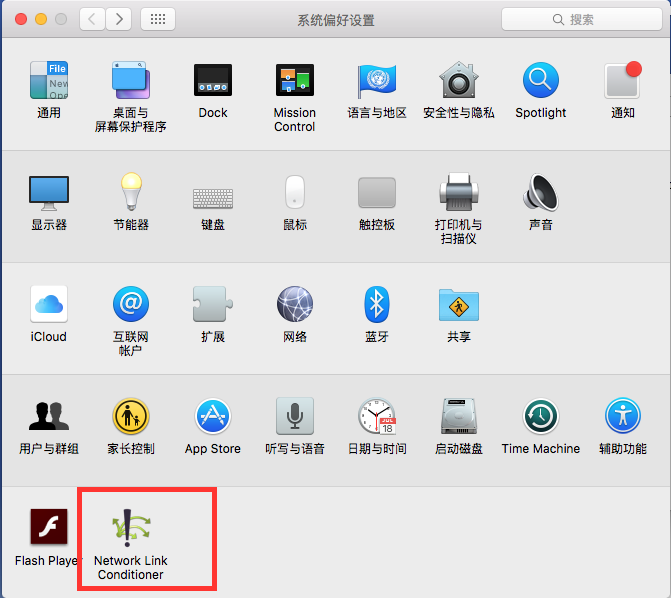Open the 通用 (General) preference pane

(x=49, y=80)
